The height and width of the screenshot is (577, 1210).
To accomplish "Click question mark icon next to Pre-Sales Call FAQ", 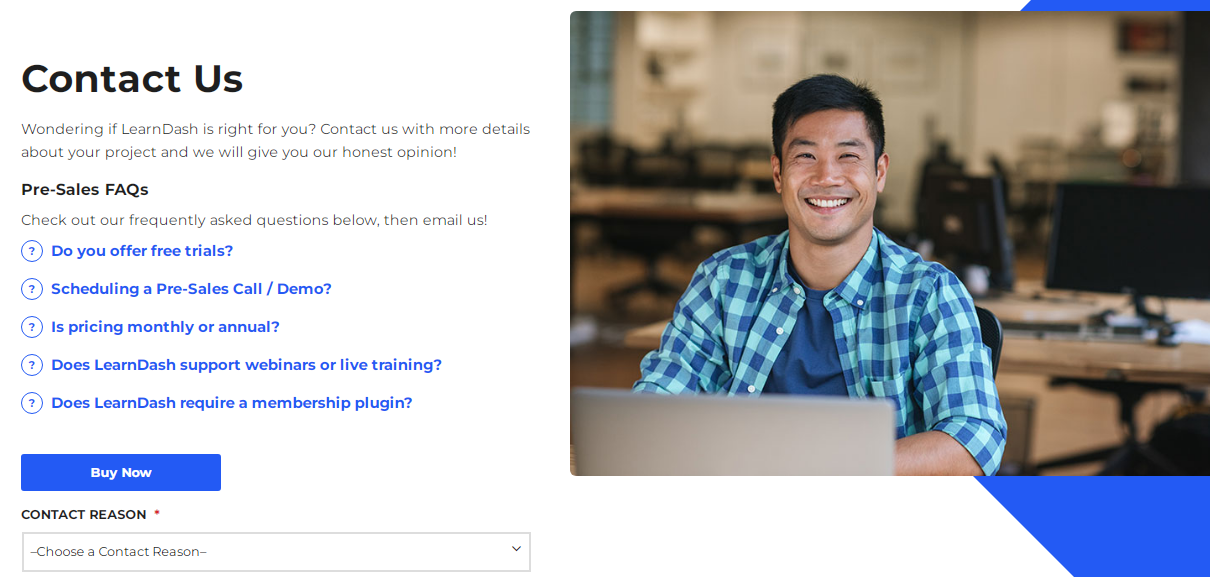I will point(32,289).
